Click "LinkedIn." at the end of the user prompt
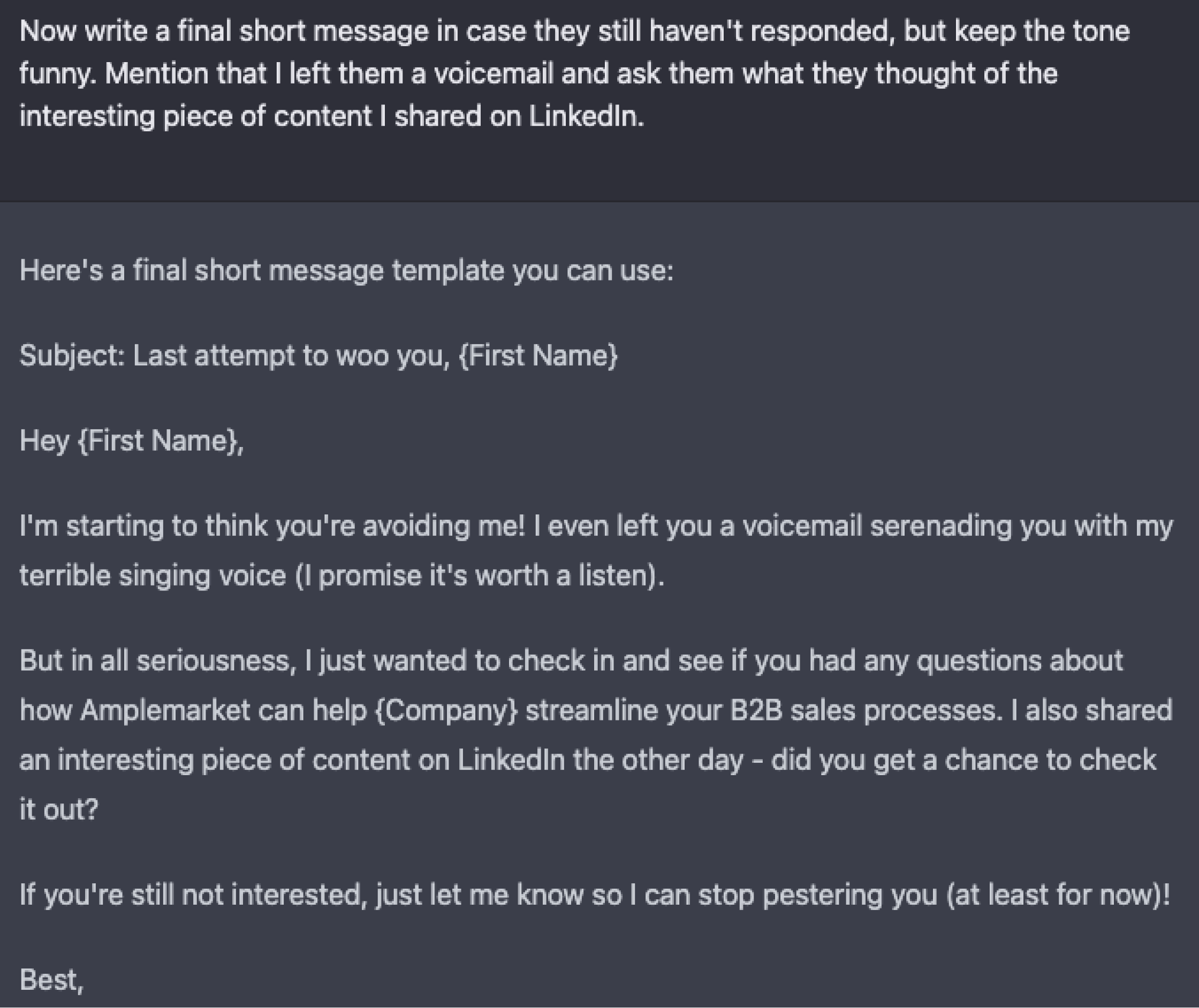 coord(586,117)
